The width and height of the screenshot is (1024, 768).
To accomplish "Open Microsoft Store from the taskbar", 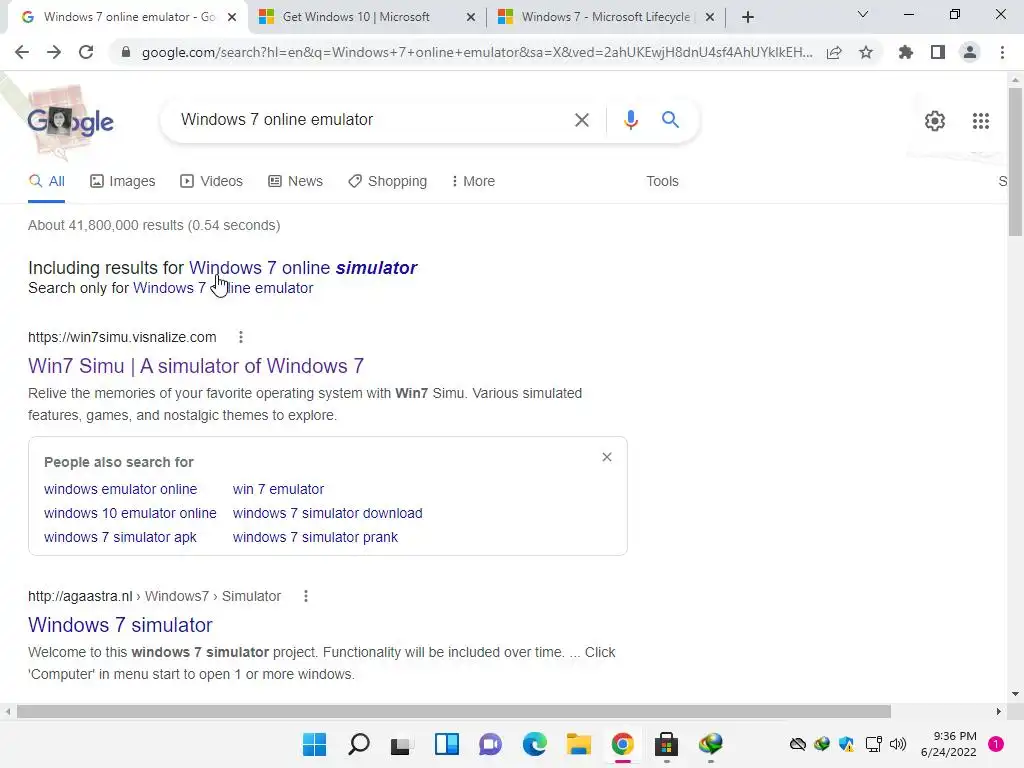I will click(666, 744).
